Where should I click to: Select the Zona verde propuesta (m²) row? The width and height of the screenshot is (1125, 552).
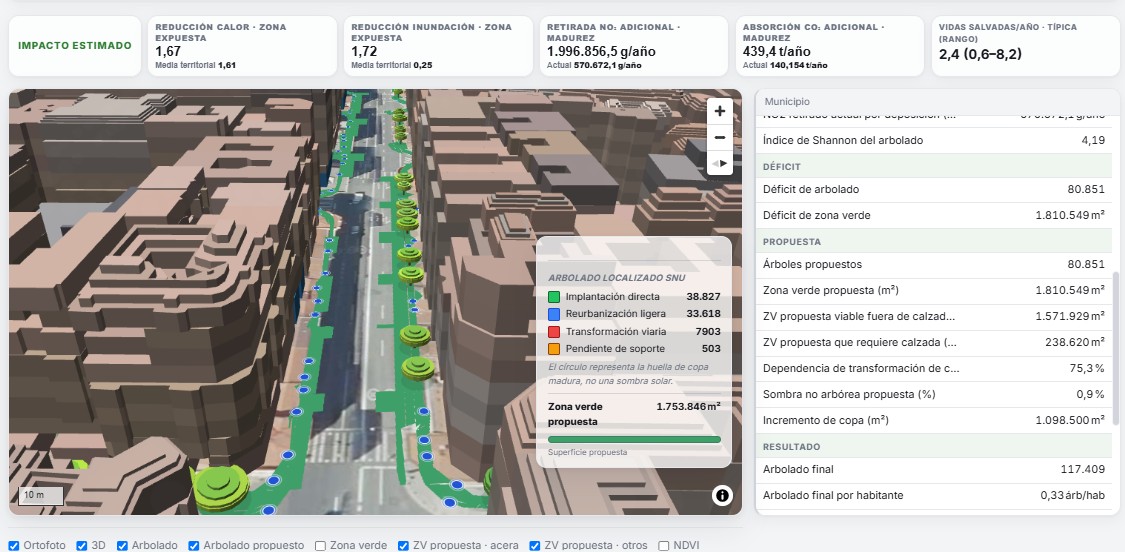934,291
